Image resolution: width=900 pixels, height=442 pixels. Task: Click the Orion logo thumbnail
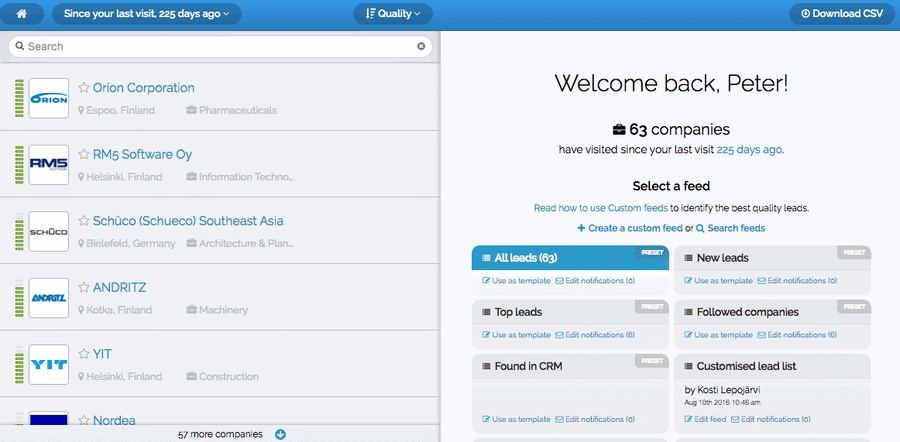[x=49, y=98]
